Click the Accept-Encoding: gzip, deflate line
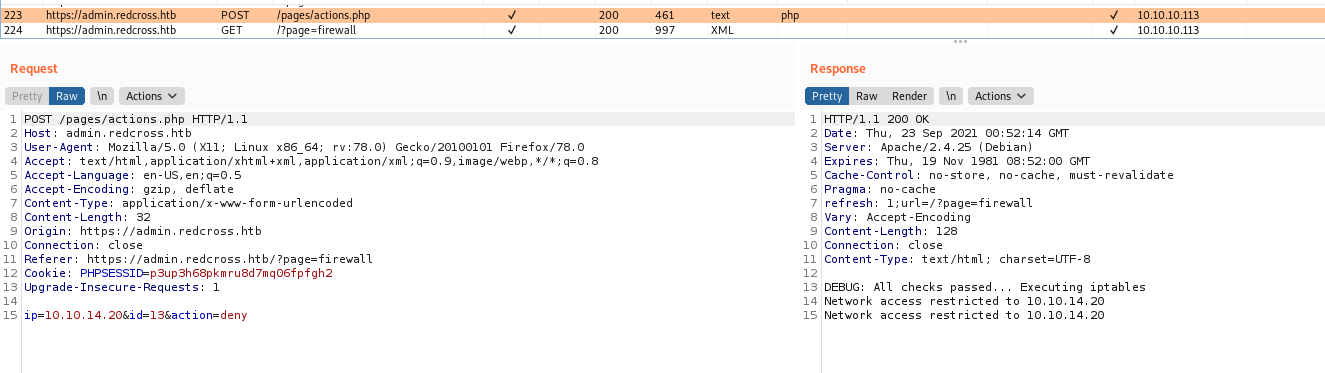The height and width of the screenshot is (373, 1325). pyautogui.click(x=129, y=189)
